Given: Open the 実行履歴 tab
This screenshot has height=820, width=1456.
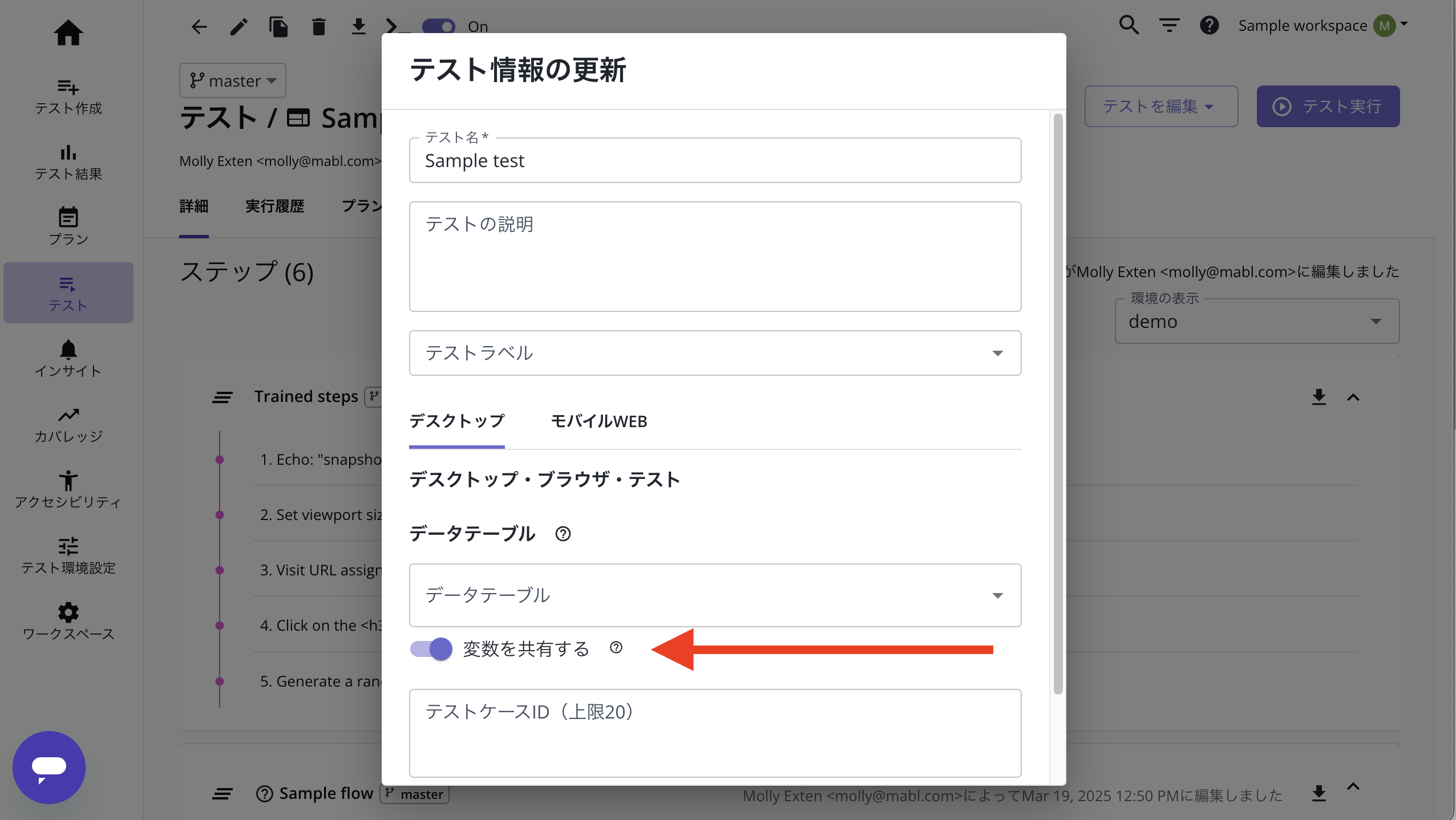Looking at the screenshot, I should tap(274, 206).
